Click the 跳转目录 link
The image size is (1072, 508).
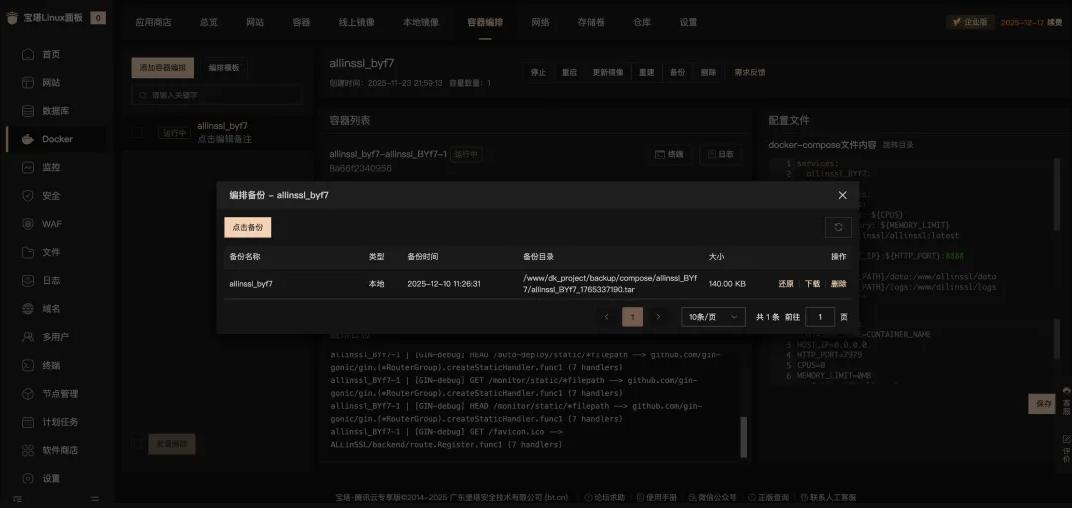(898, 145)
